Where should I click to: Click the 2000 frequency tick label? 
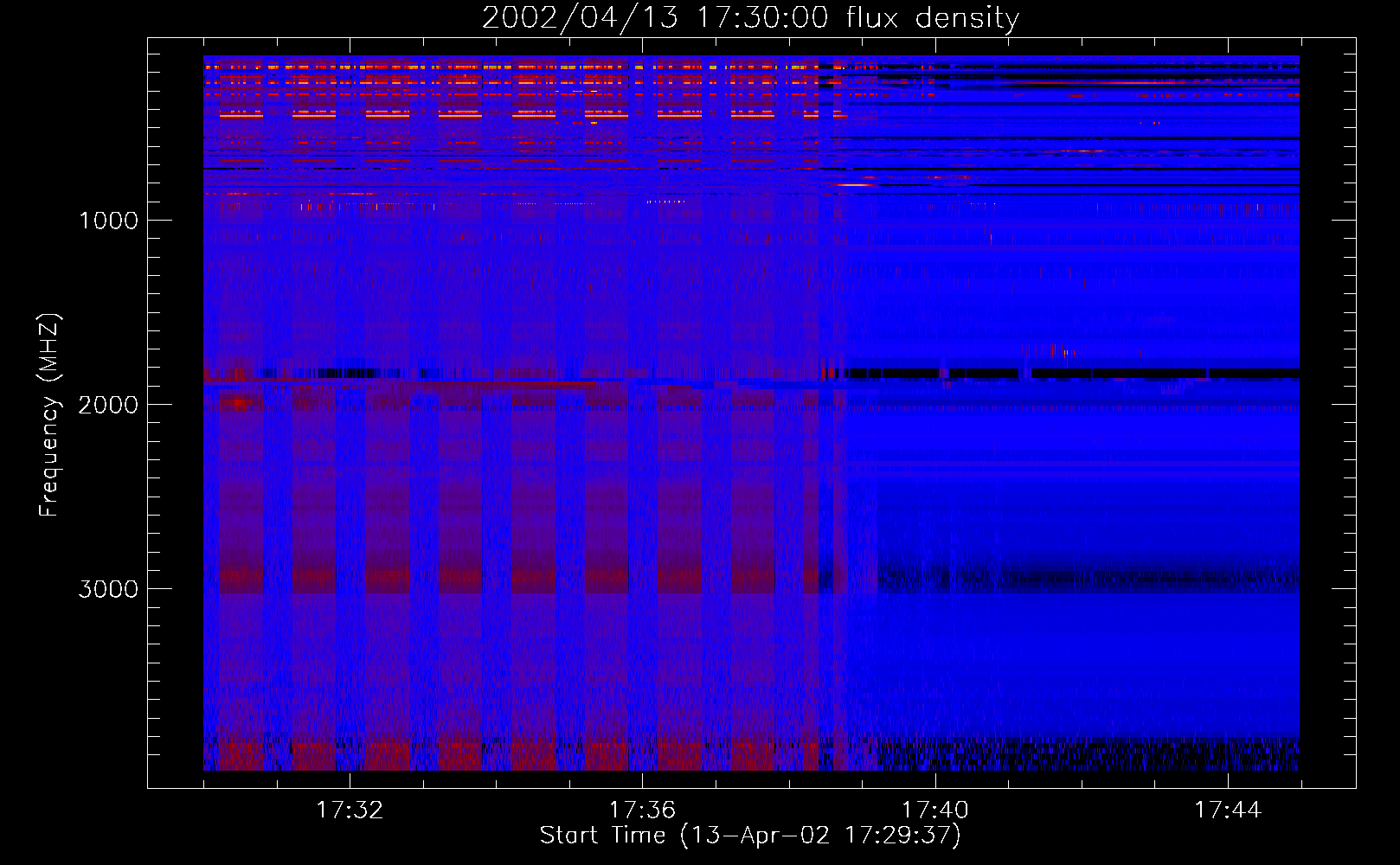pyautogui.click(x=108, y=405)
